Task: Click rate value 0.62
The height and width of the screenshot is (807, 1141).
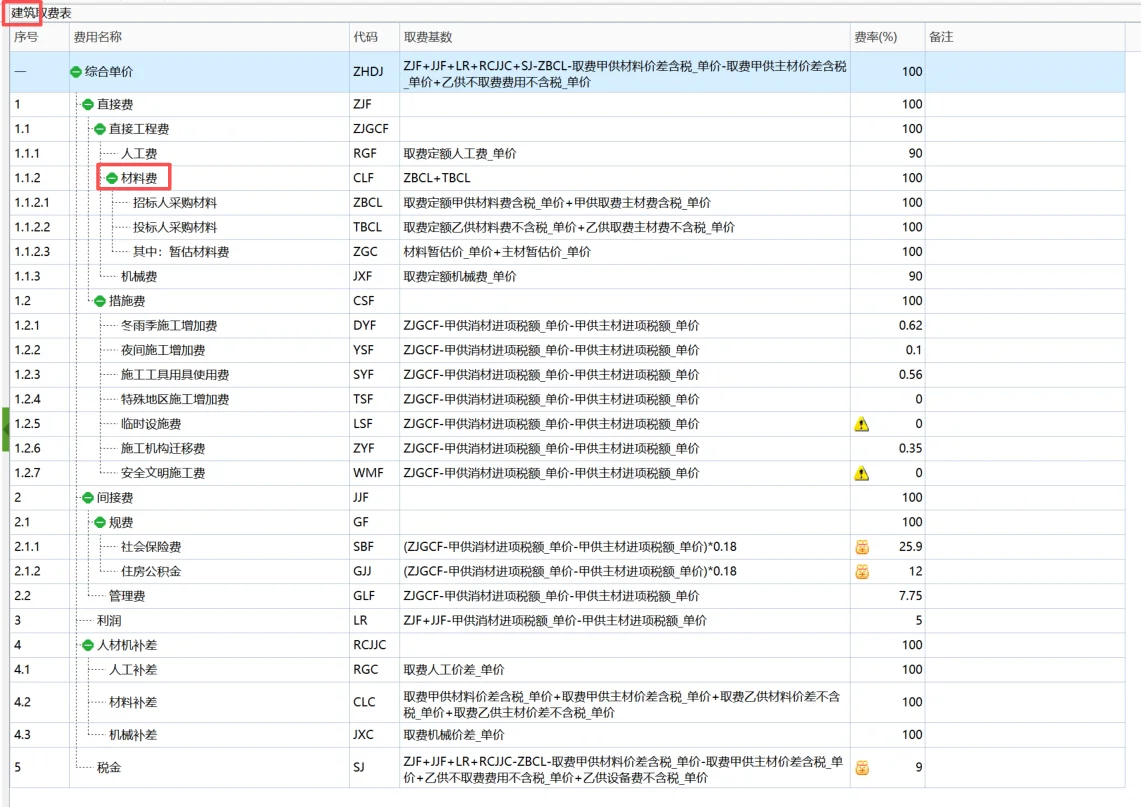Action: [x=910, y=325]
